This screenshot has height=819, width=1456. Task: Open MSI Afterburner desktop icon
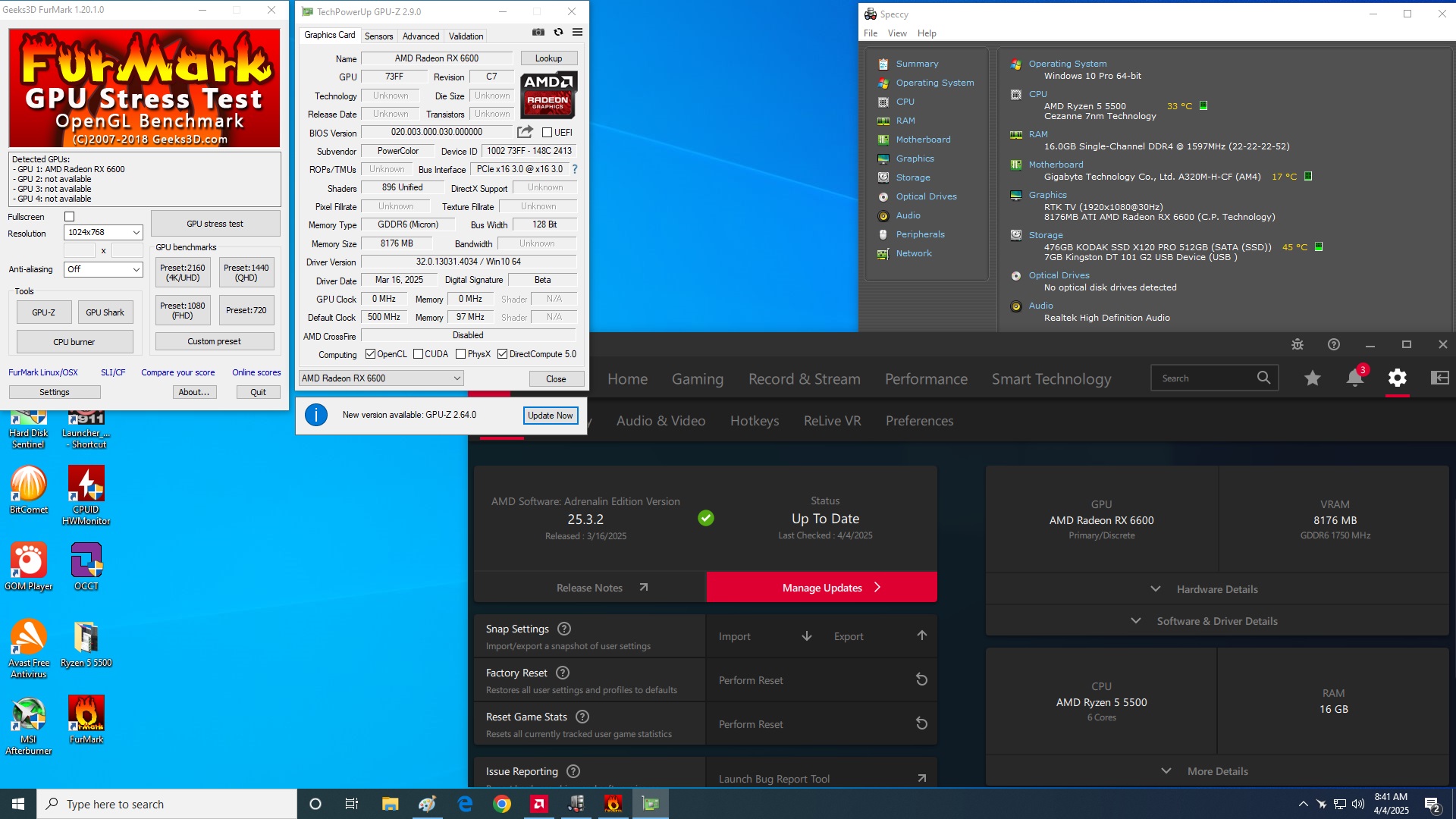[x=29, y=726]
